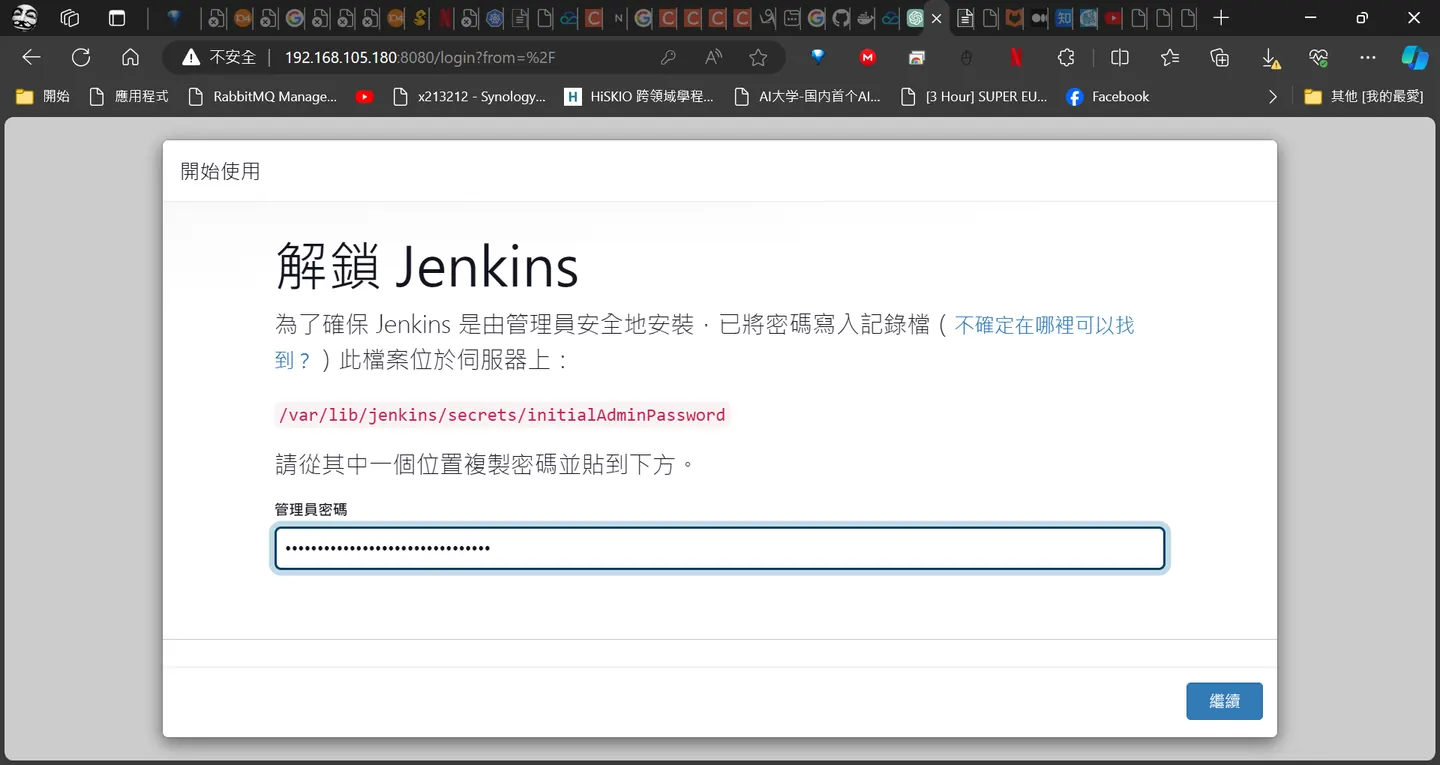
Task: Switch to the Kubernetes tab
Action: point(495,18)
